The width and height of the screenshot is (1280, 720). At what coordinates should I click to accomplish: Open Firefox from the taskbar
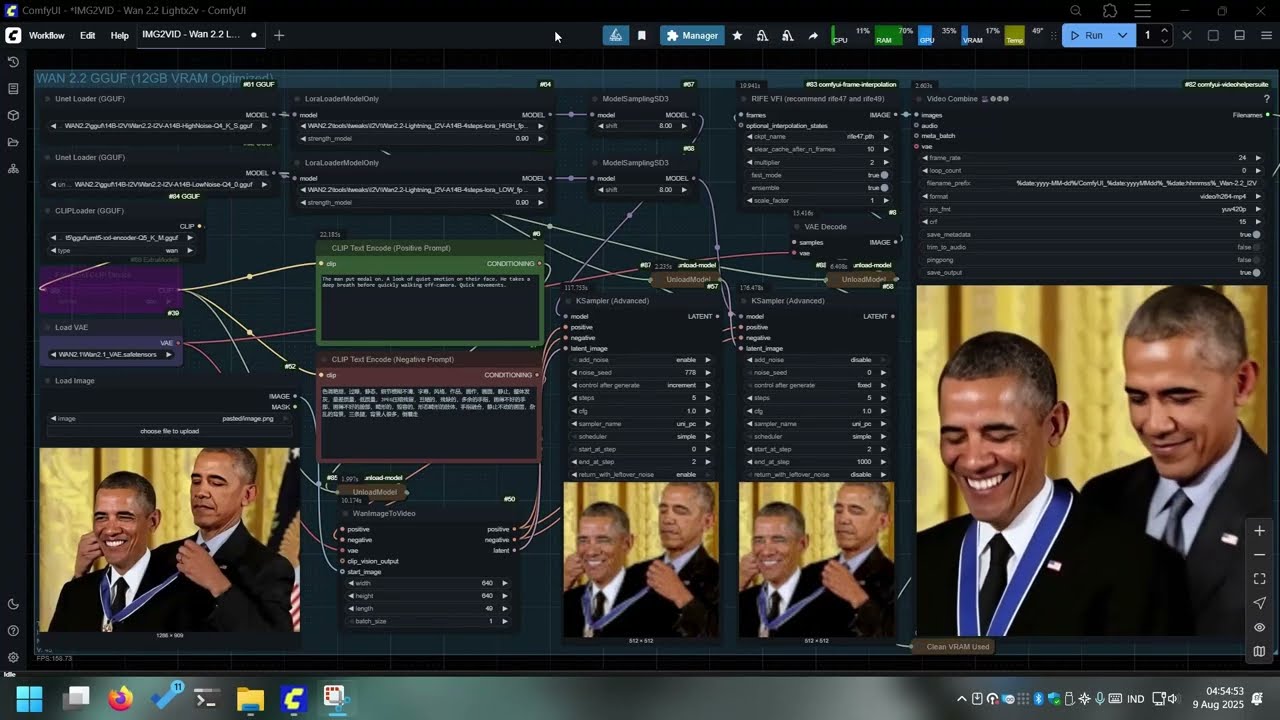(120, 697)
